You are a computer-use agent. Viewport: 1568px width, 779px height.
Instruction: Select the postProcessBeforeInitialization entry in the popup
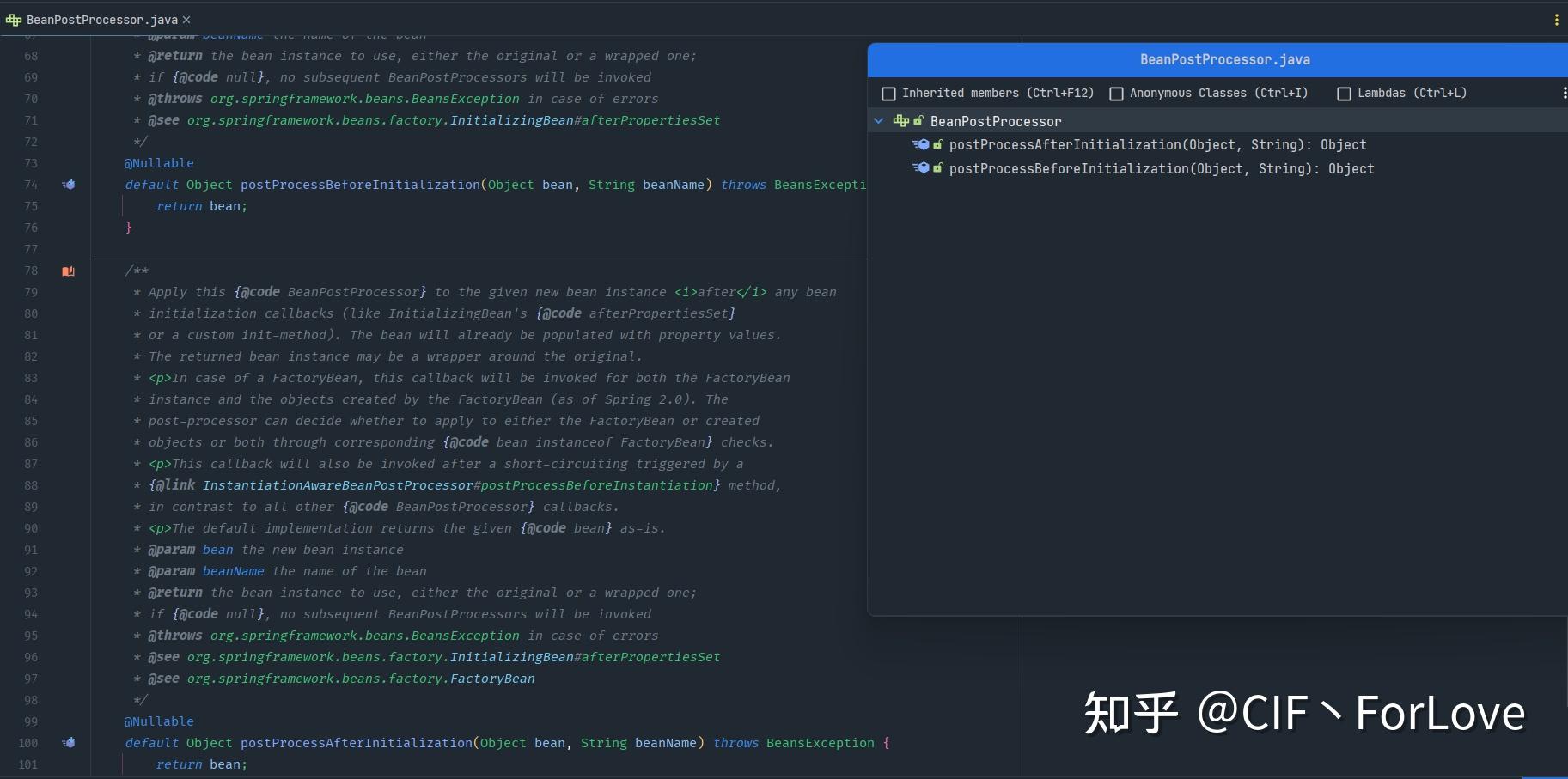click(x=1162, y=168)
